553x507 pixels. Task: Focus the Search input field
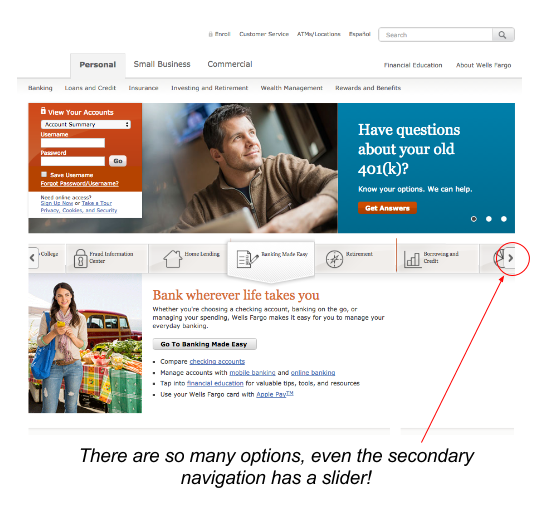pyautogui.click(x=436, y=35)
